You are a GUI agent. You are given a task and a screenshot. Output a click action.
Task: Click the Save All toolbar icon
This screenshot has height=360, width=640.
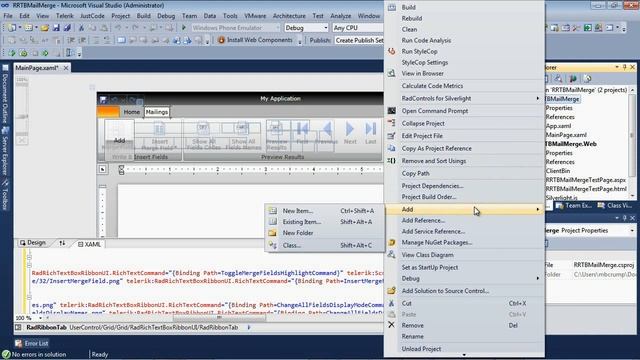click(x=67, y=28)
